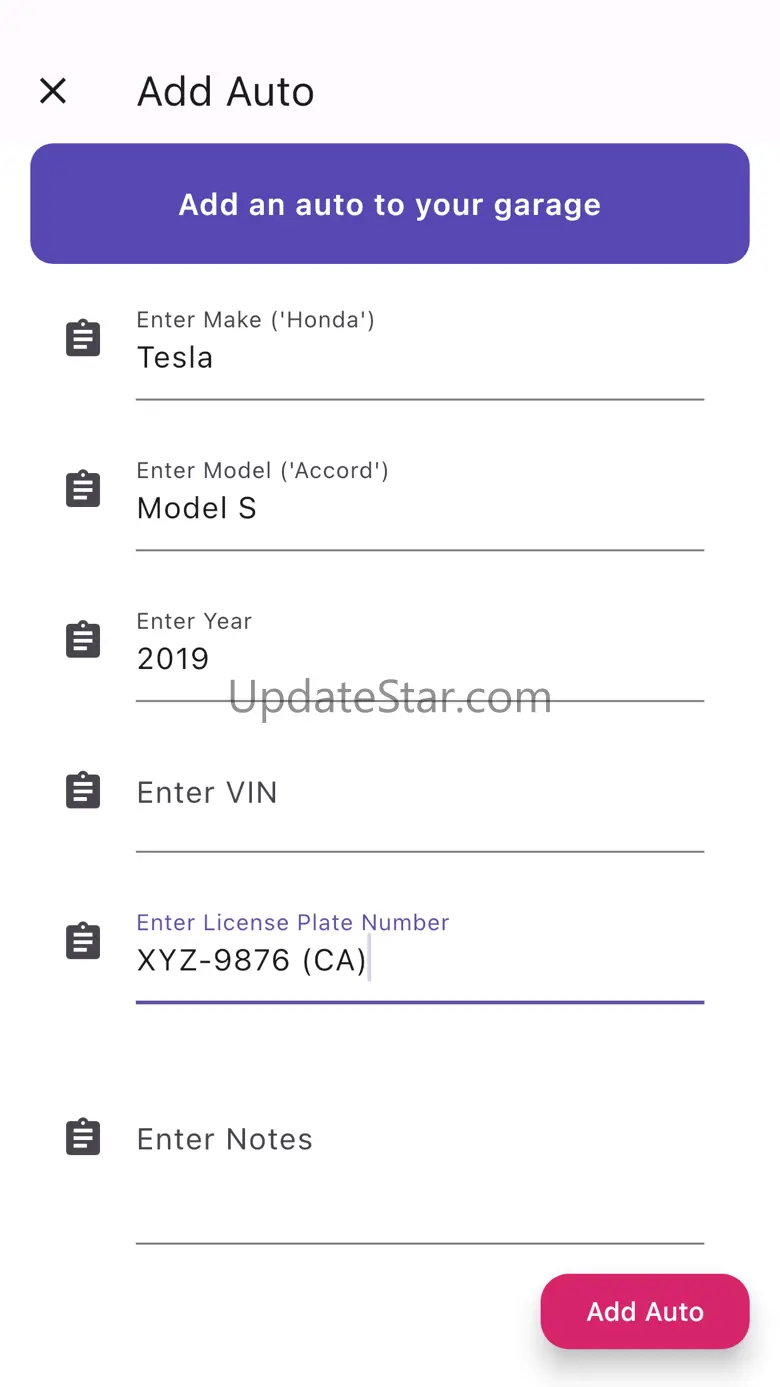
Task: Click the UpdateStar.com watermark text
Action: point(390,697)
